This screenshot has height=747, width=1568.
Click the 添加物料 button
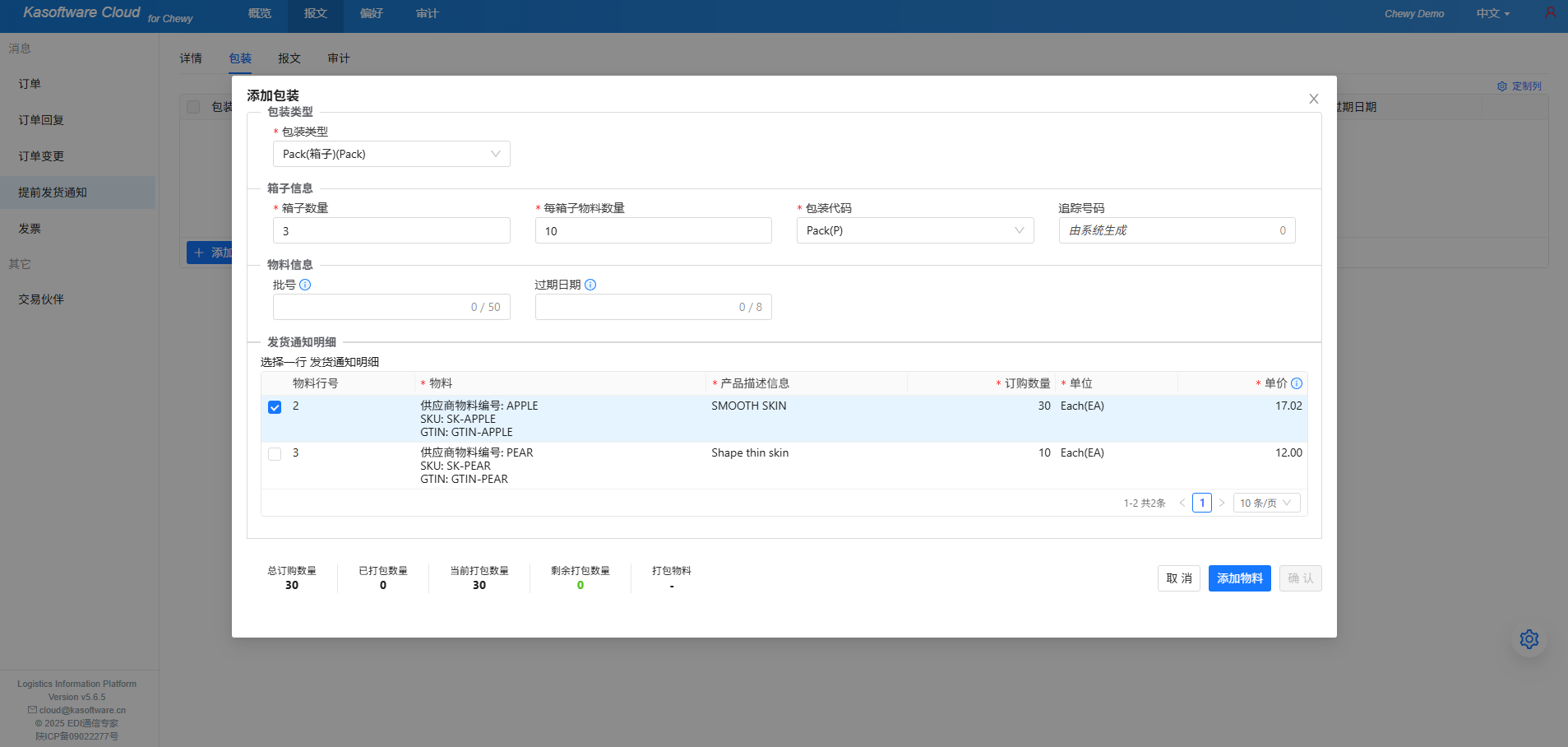(x=1239, y=578)
